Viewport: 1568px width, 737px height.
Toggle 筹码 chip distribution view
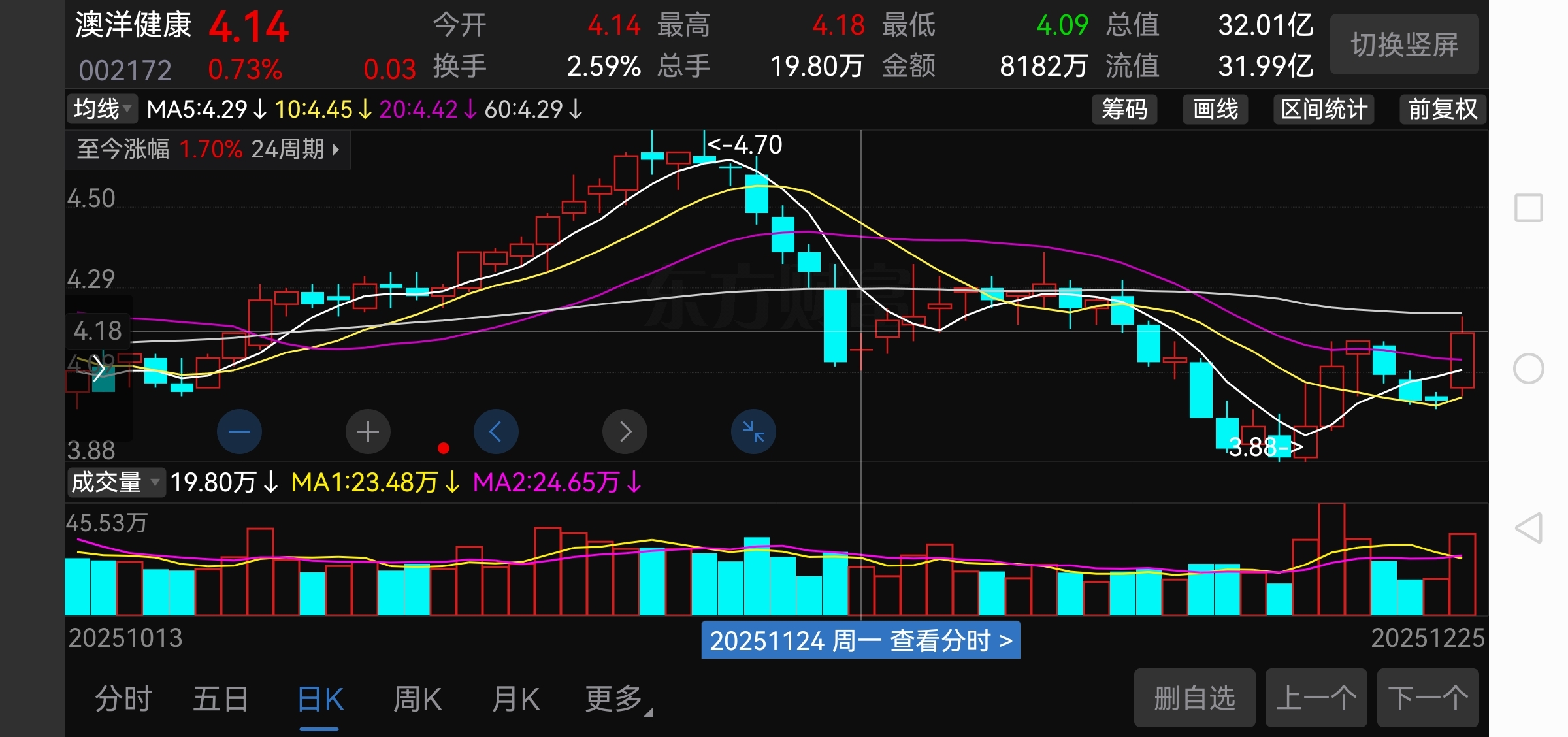click(x=1124, y=109)
